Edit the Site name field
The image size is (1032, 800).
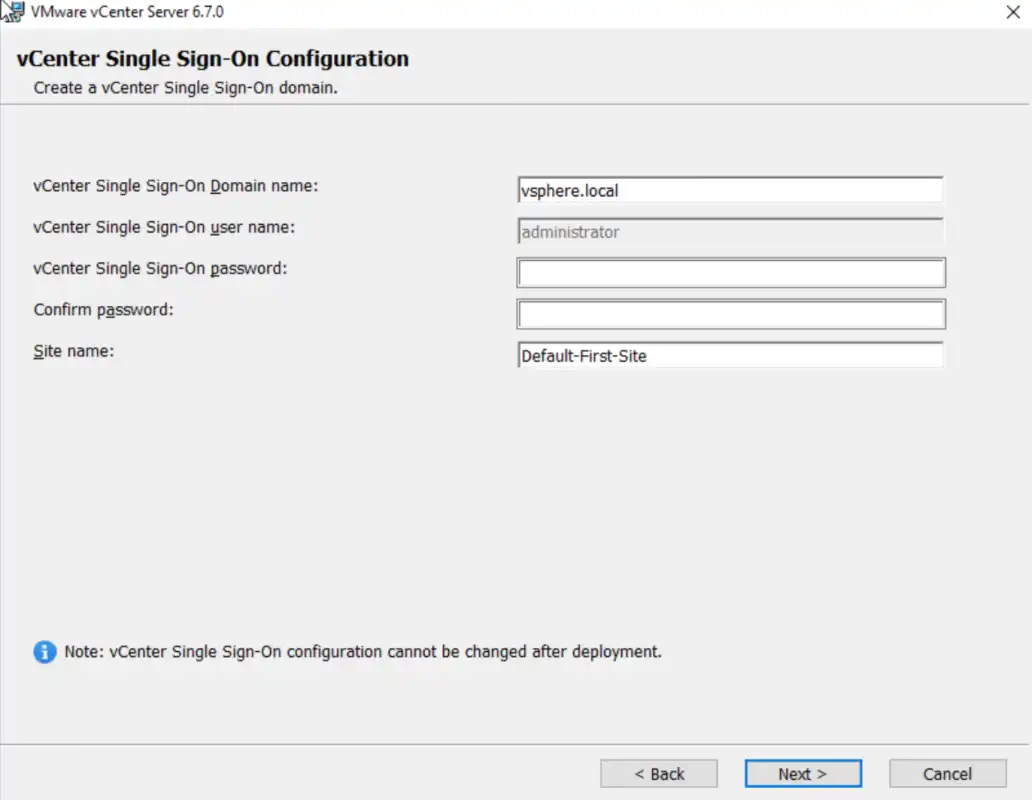point(731,355)
